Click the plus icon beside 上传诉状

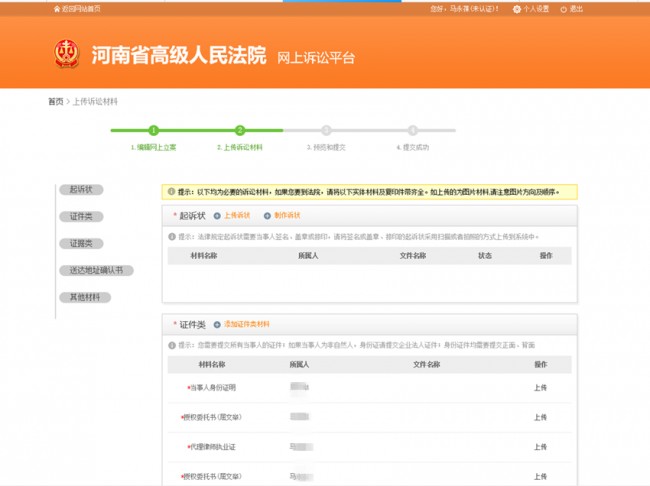[x=217, y=216]
